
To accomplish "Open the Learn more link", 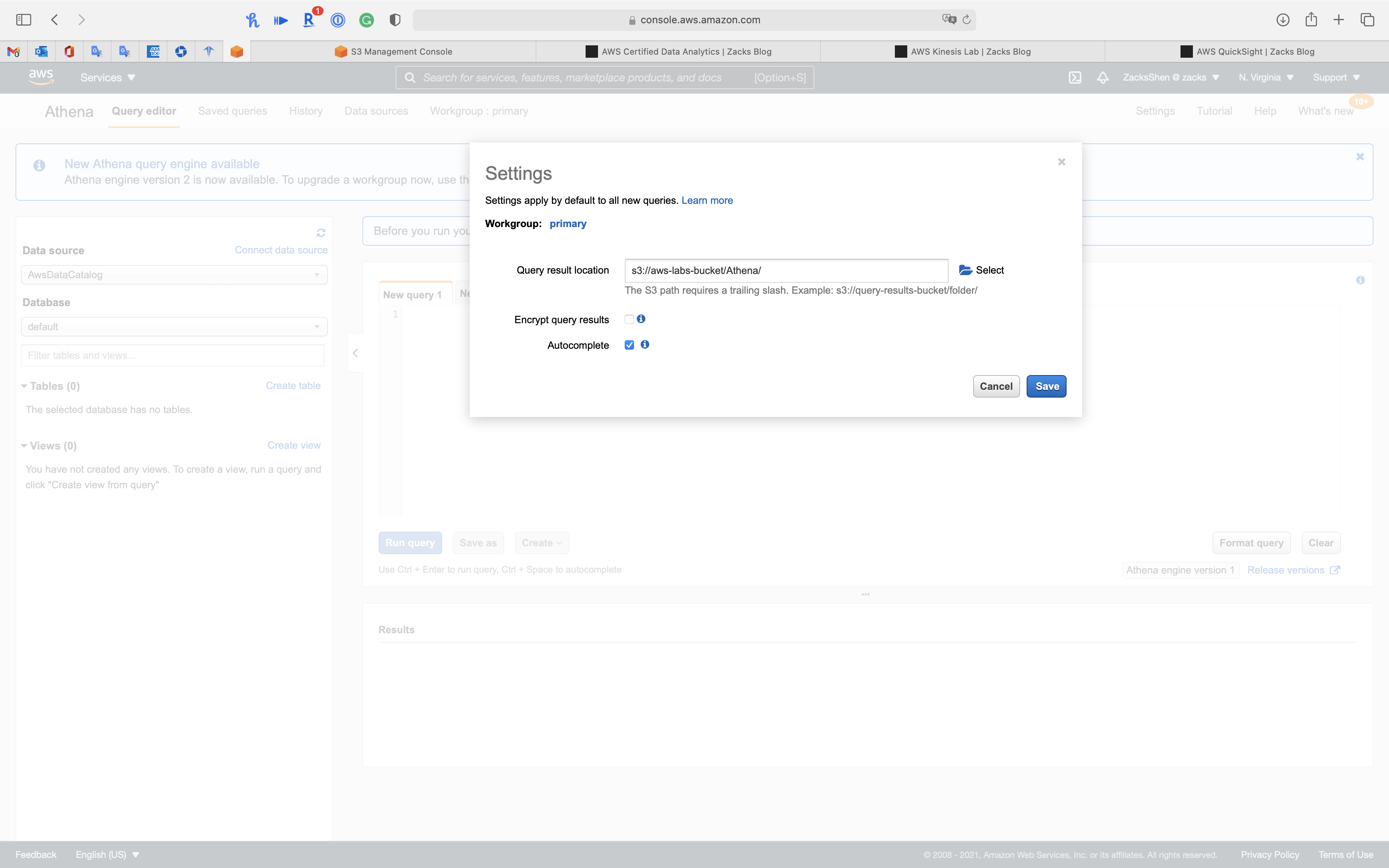I will [x=707, y=200].
